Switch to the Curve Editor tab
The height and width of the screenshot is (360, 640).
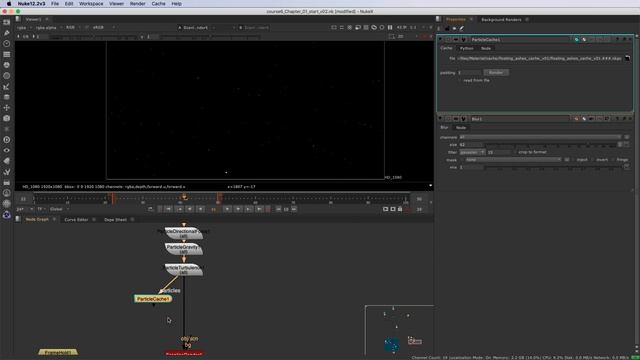tap(76, 220)
